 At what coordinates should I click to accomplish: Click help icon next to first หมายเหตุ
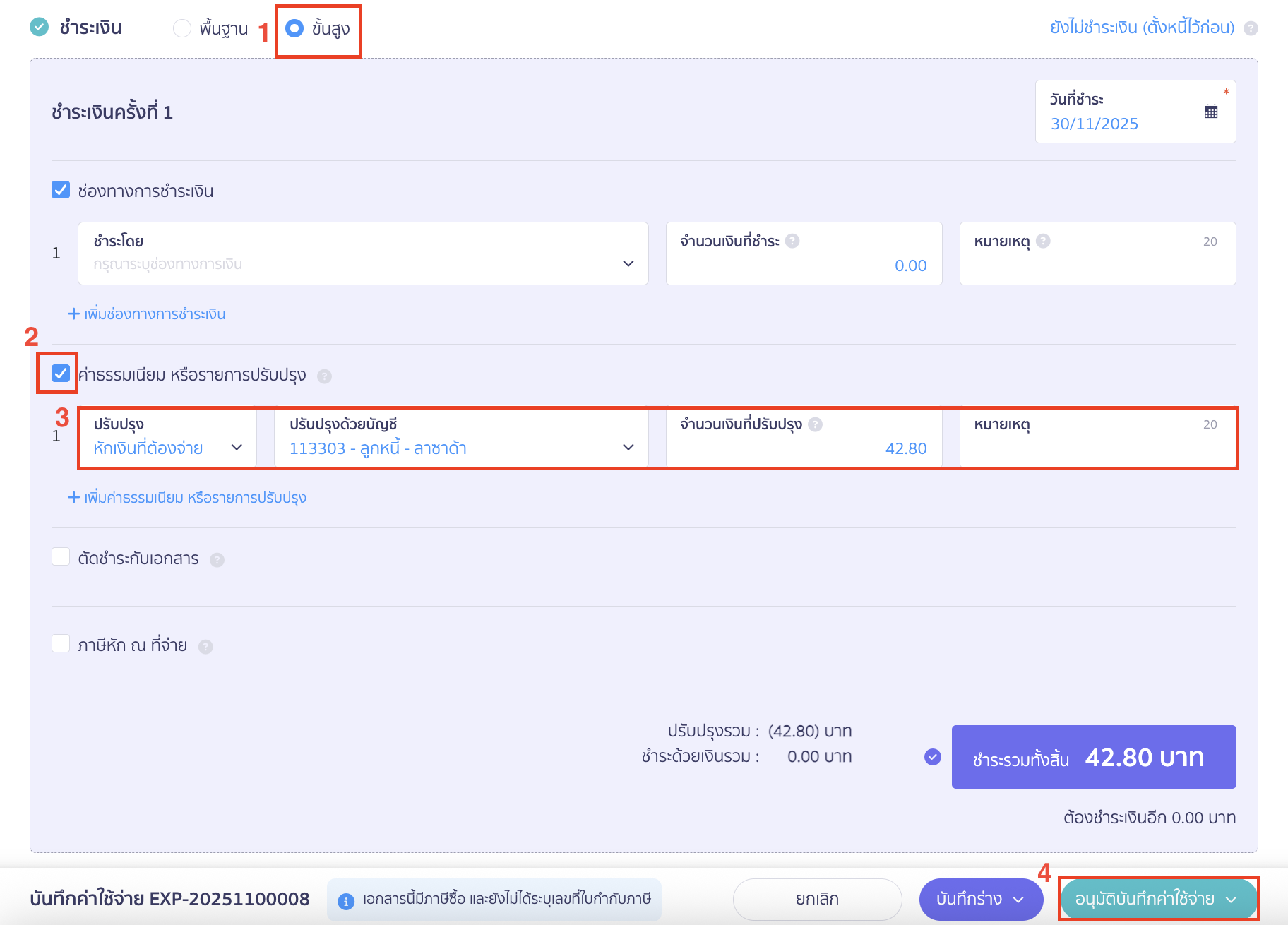tap(1043, 241)
